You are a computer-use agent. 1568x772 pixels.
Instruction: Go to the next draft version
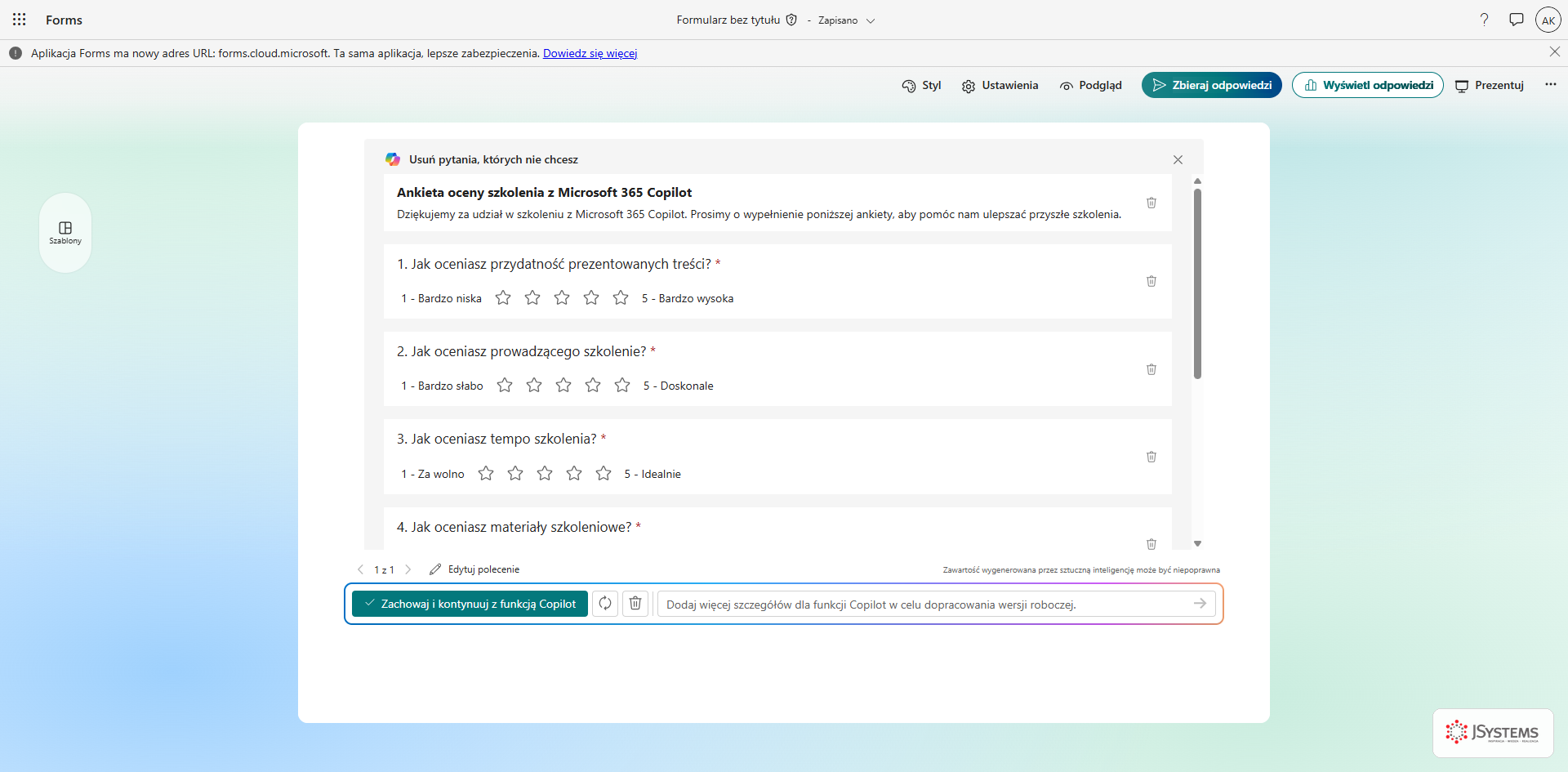tap(408, 569)
